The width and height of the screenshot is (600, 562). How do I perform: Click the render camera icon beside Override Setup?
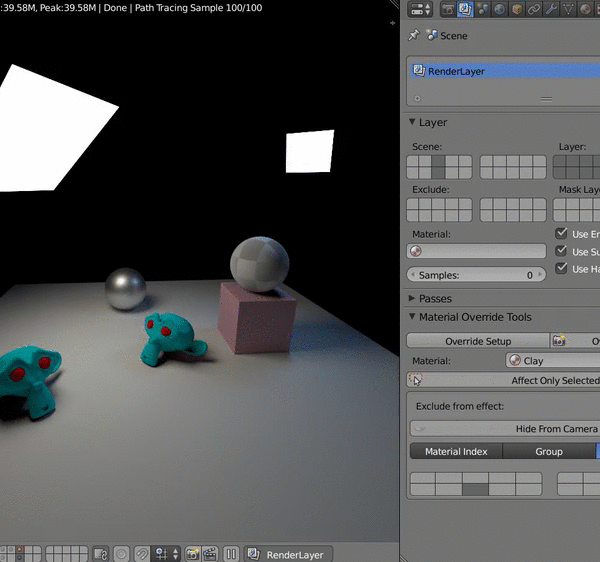(559, 340)
